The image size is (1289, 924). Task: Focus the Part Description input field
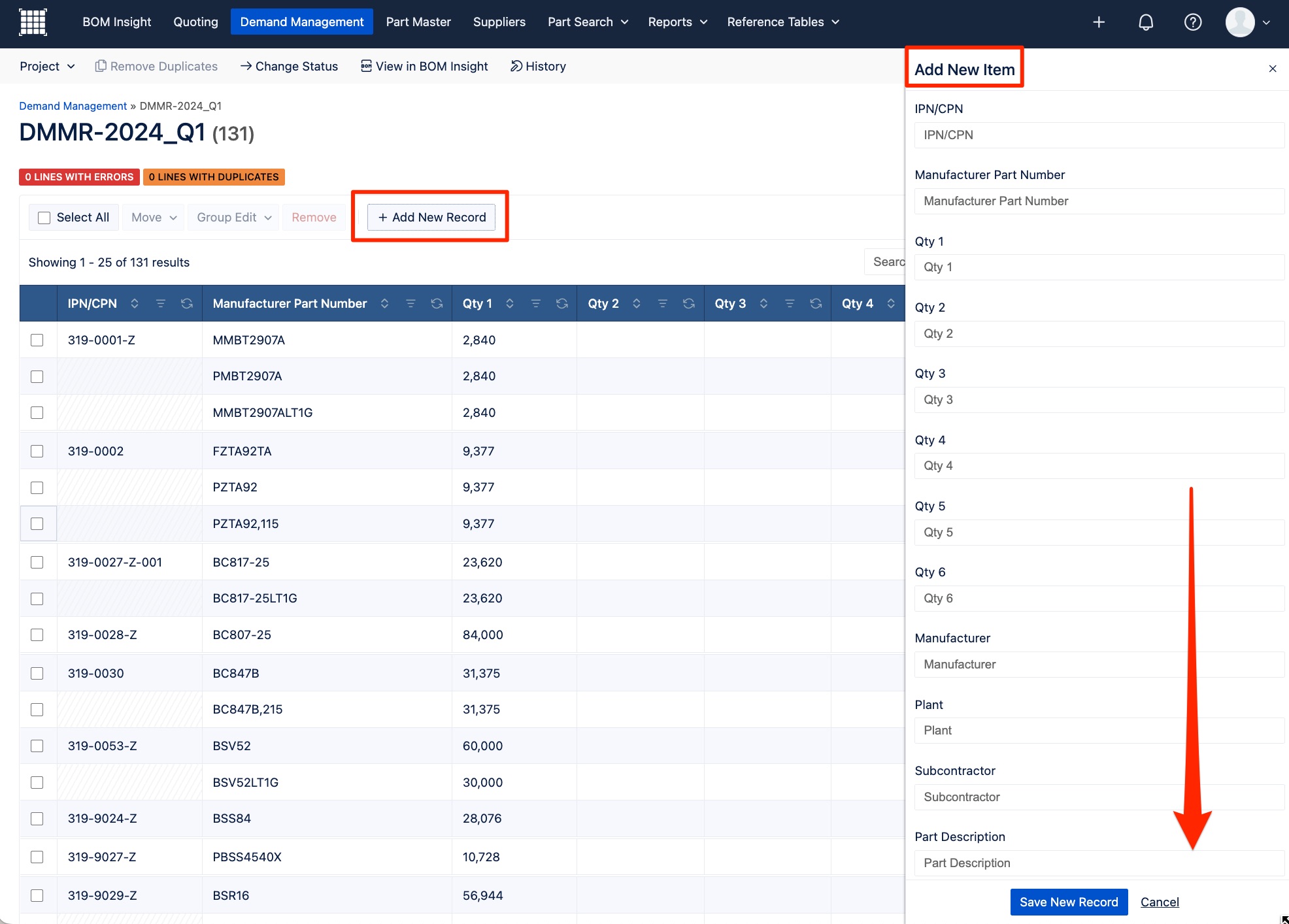tap(1099, 863)
